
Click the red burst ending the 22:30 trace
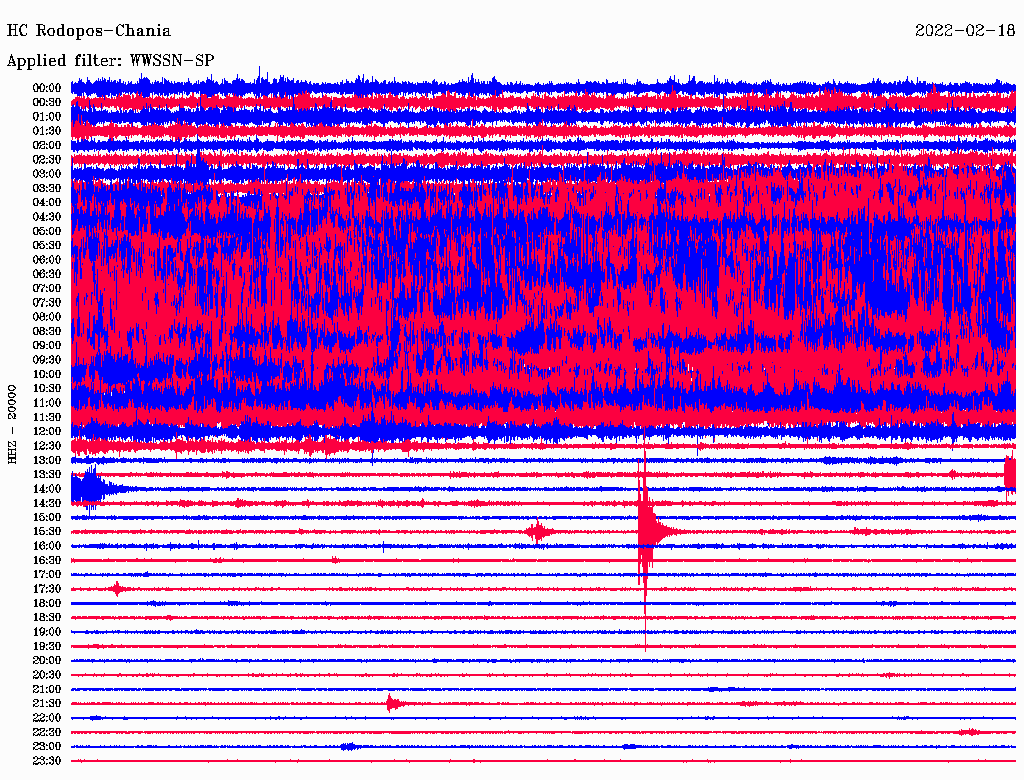(x=968, y=732)
